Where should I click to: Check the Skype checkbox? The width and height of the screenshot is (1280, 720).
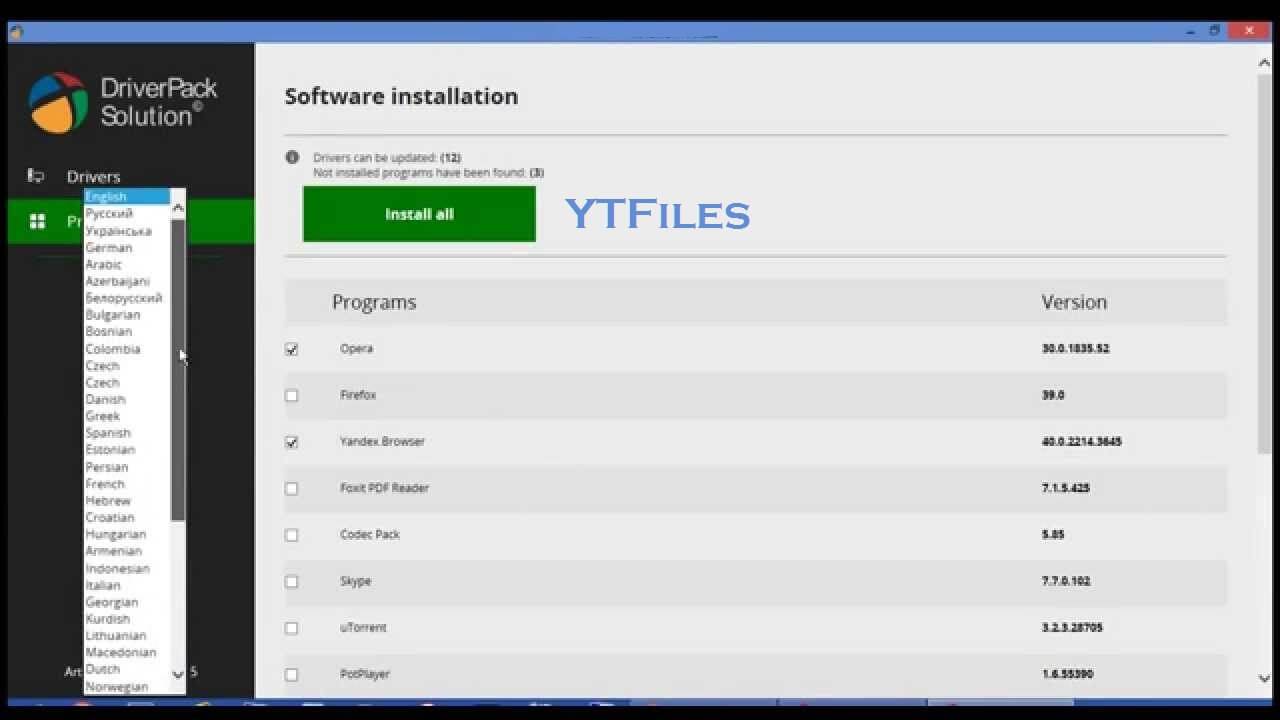tap(291, 581)
